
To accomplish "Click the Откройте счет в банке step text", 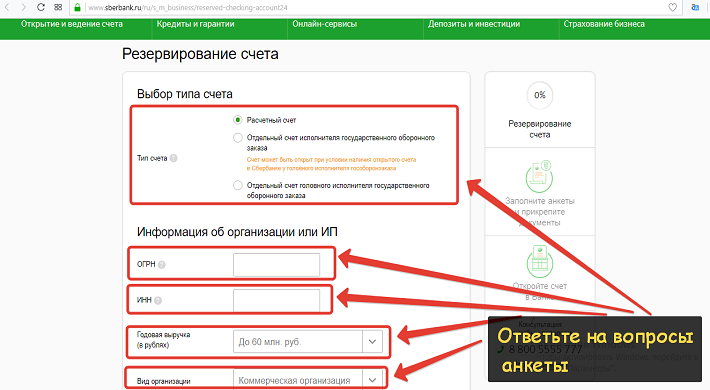I will (540, 292).
